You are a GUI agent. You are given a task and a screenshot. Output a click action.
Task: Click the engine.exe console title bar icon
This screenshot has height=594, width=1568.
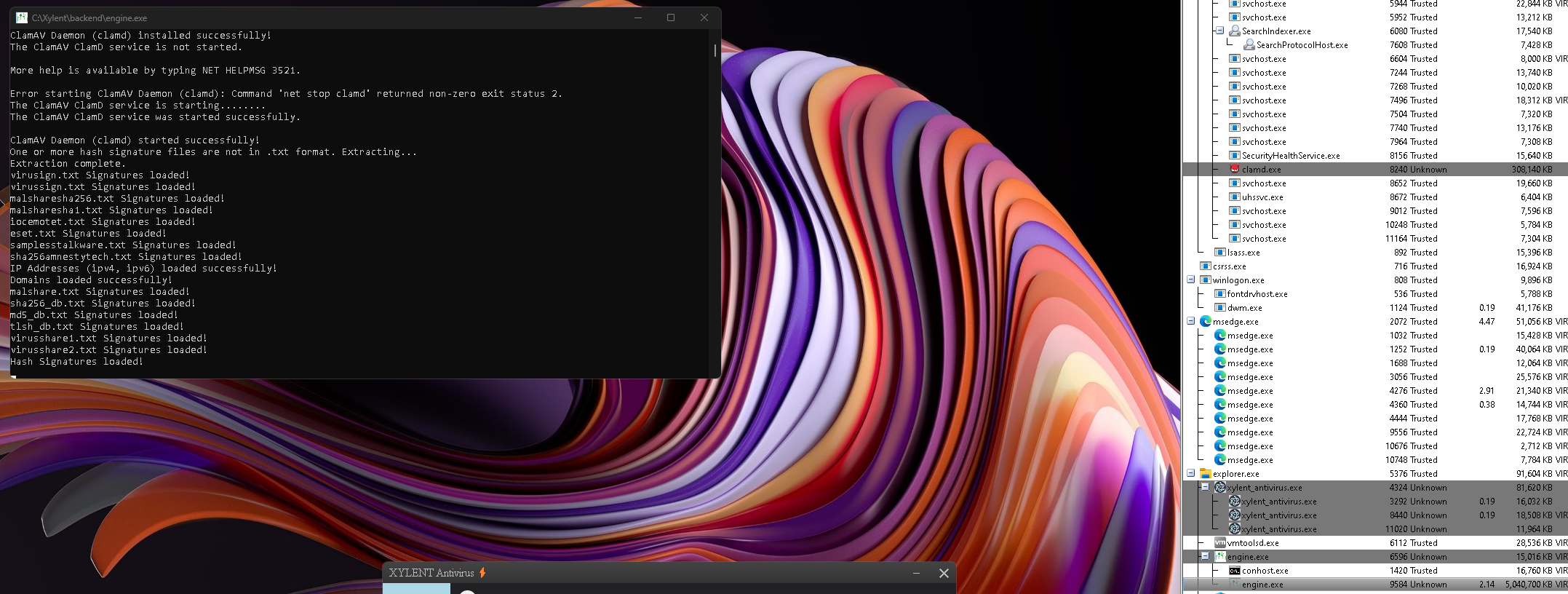pyautogui.click(x=22, y=17)
